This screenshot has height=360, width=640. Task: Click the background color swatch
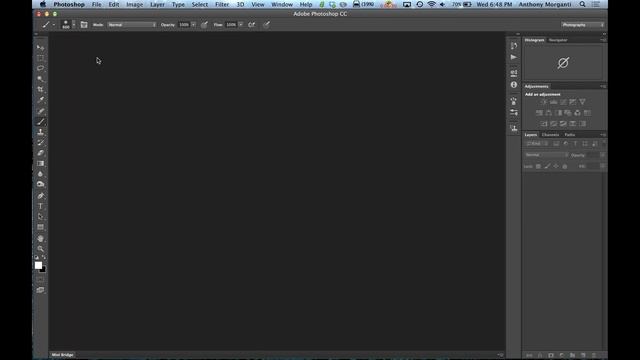(x=44, y=270)
